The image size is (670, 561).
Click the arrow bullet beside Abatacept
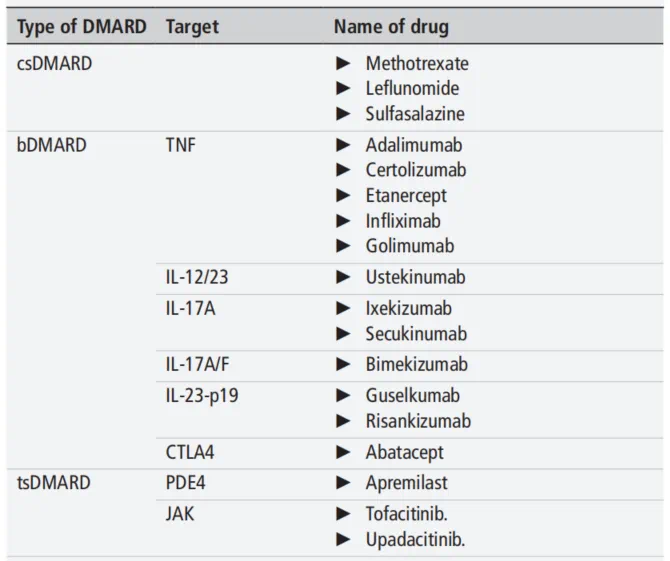343,452
